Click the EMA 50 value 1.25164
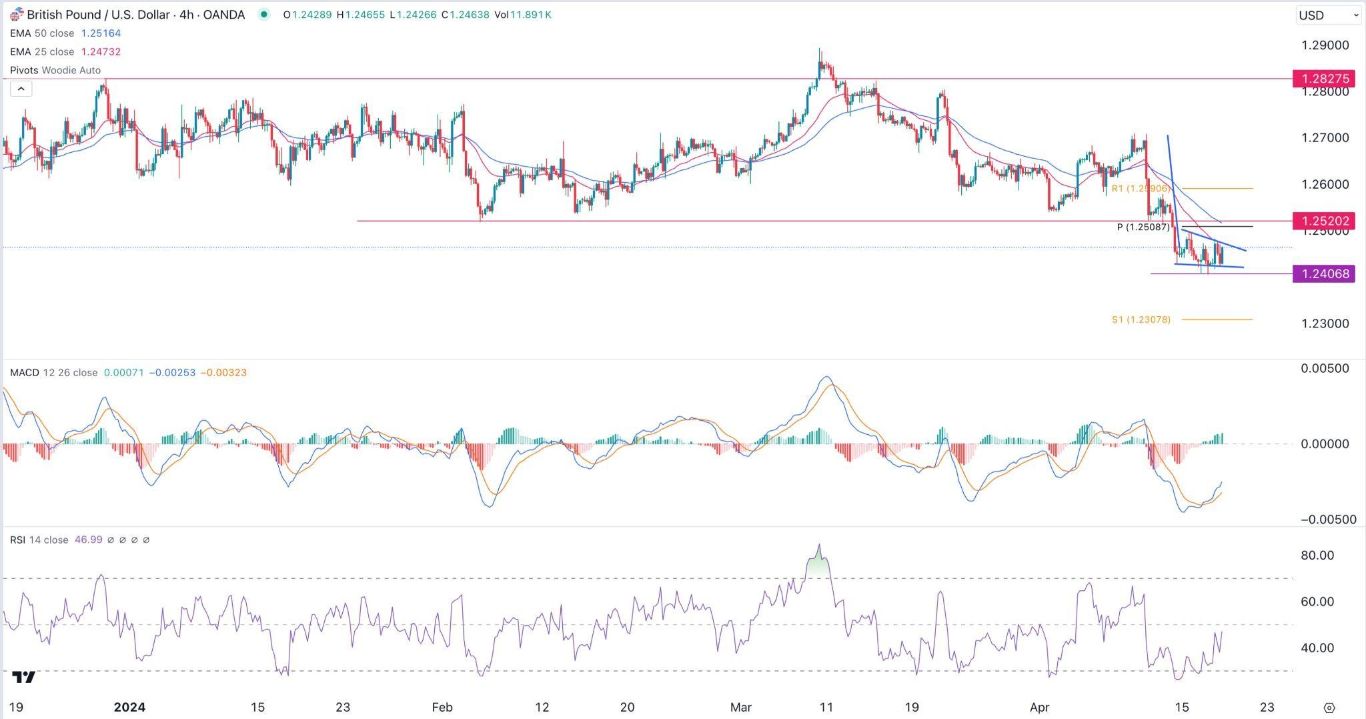 click(x=102, y=33)
